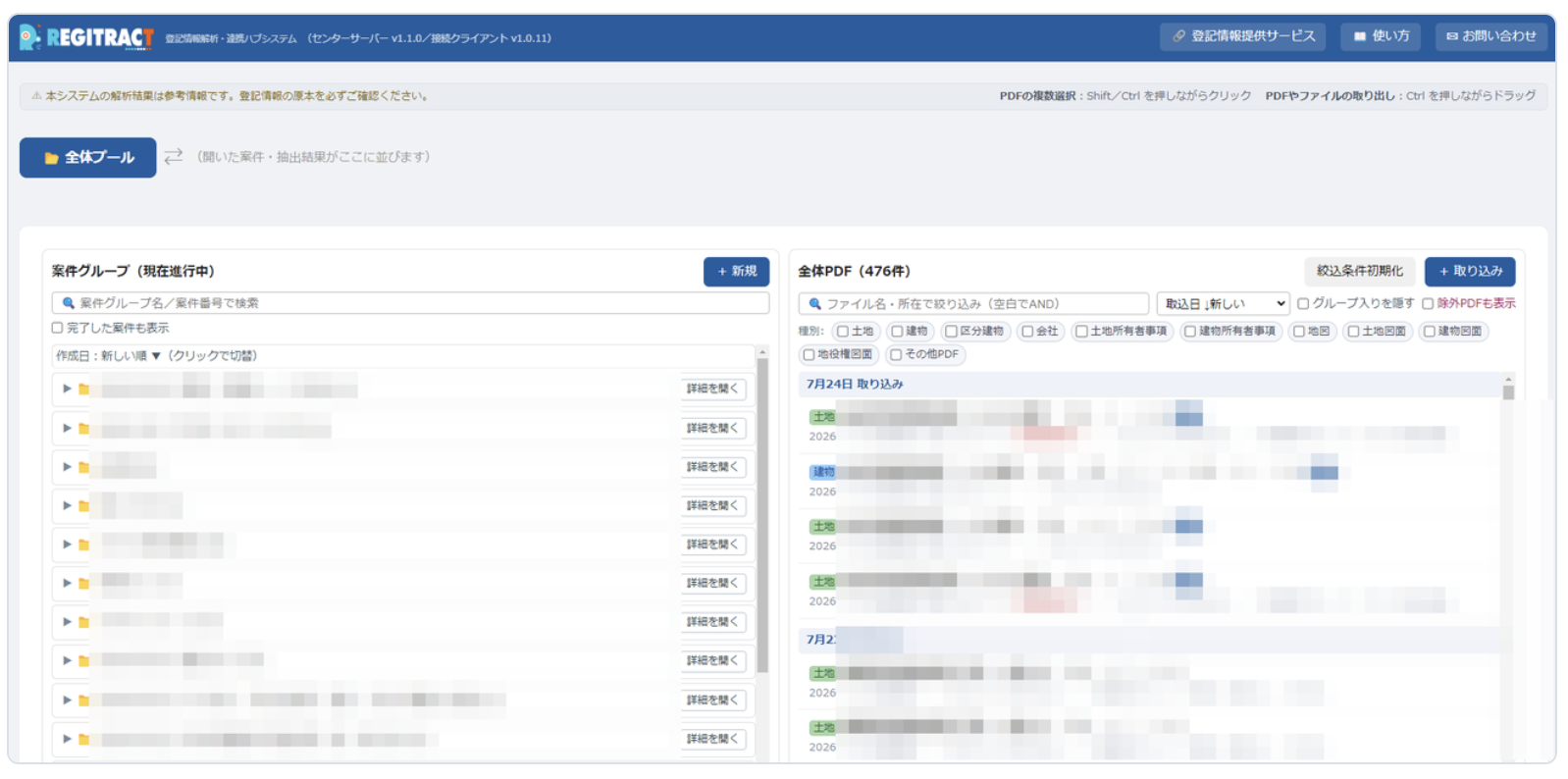
Task: Click the magnifier icon in 案件グループ search
Action: pyautogui.click(x=69, y=303)
